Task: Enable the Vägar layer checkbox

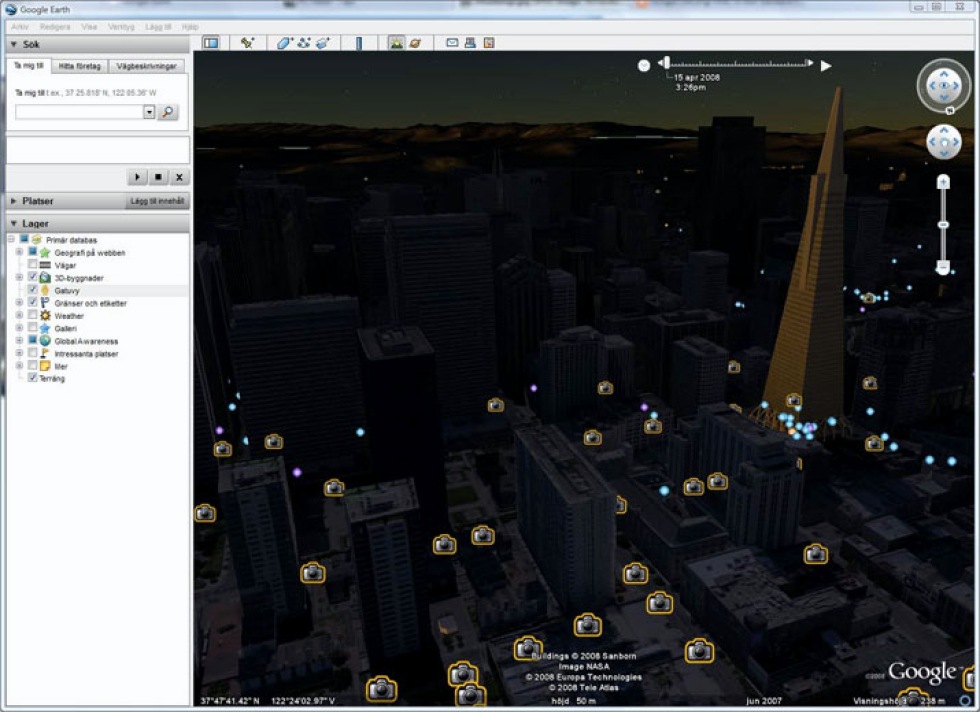Action: coord(32,265)
